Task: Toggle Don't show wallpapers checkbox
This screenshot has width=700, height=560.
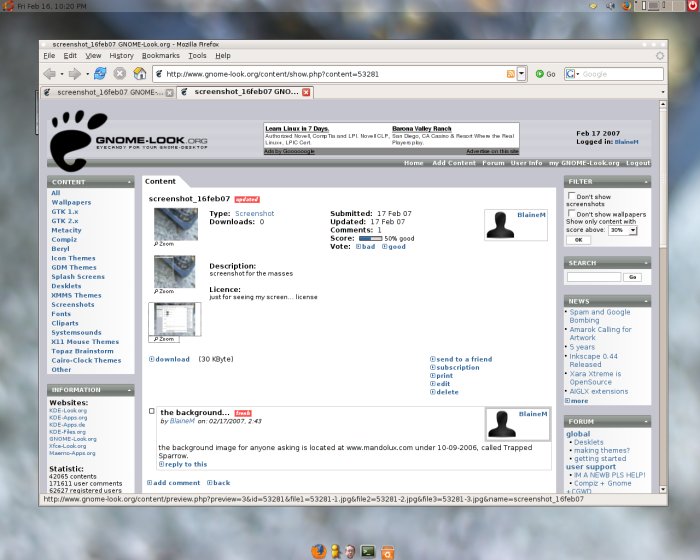Action: (x=571, y=213)
